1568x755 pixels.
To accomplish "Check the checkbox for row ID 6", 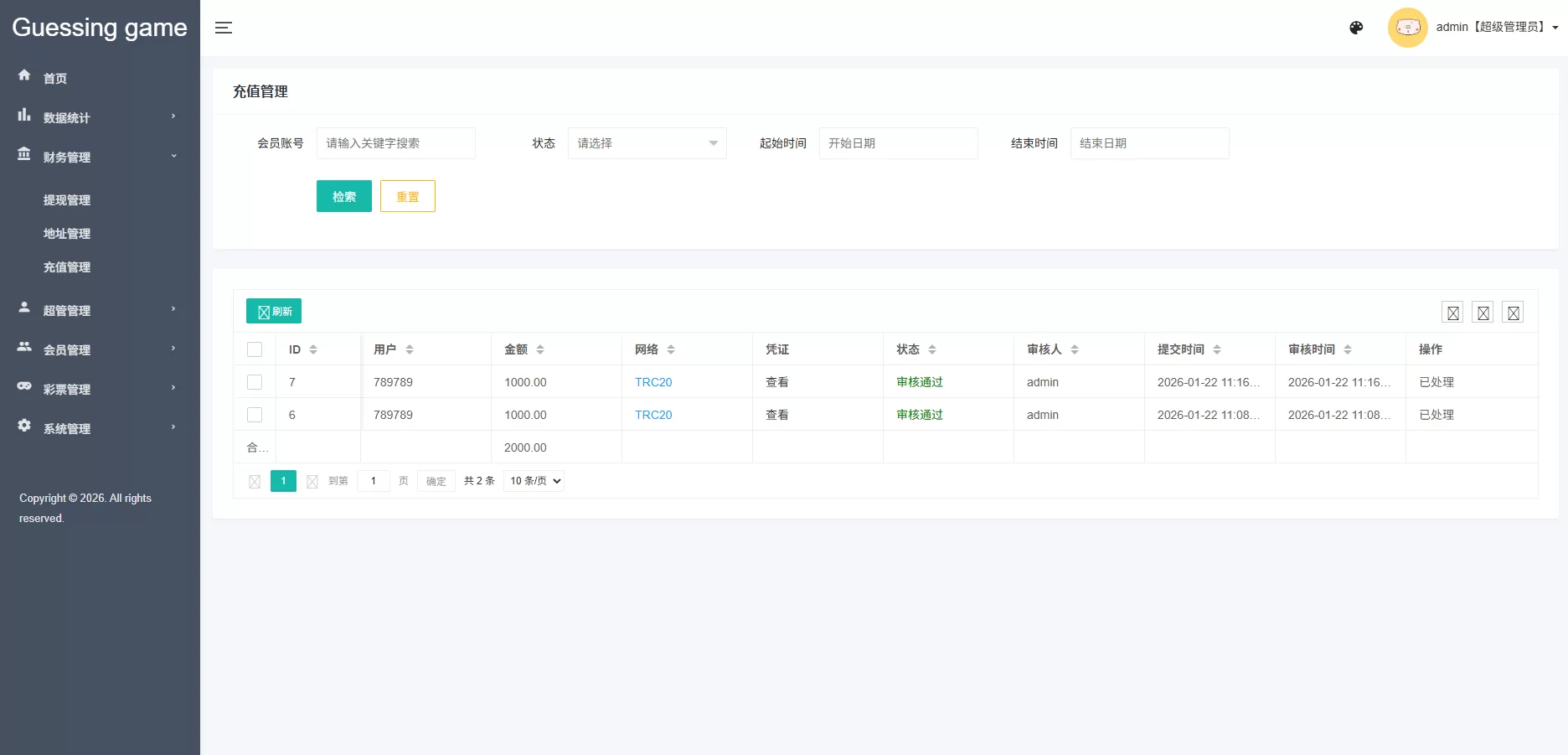I will tap(255, 415).
